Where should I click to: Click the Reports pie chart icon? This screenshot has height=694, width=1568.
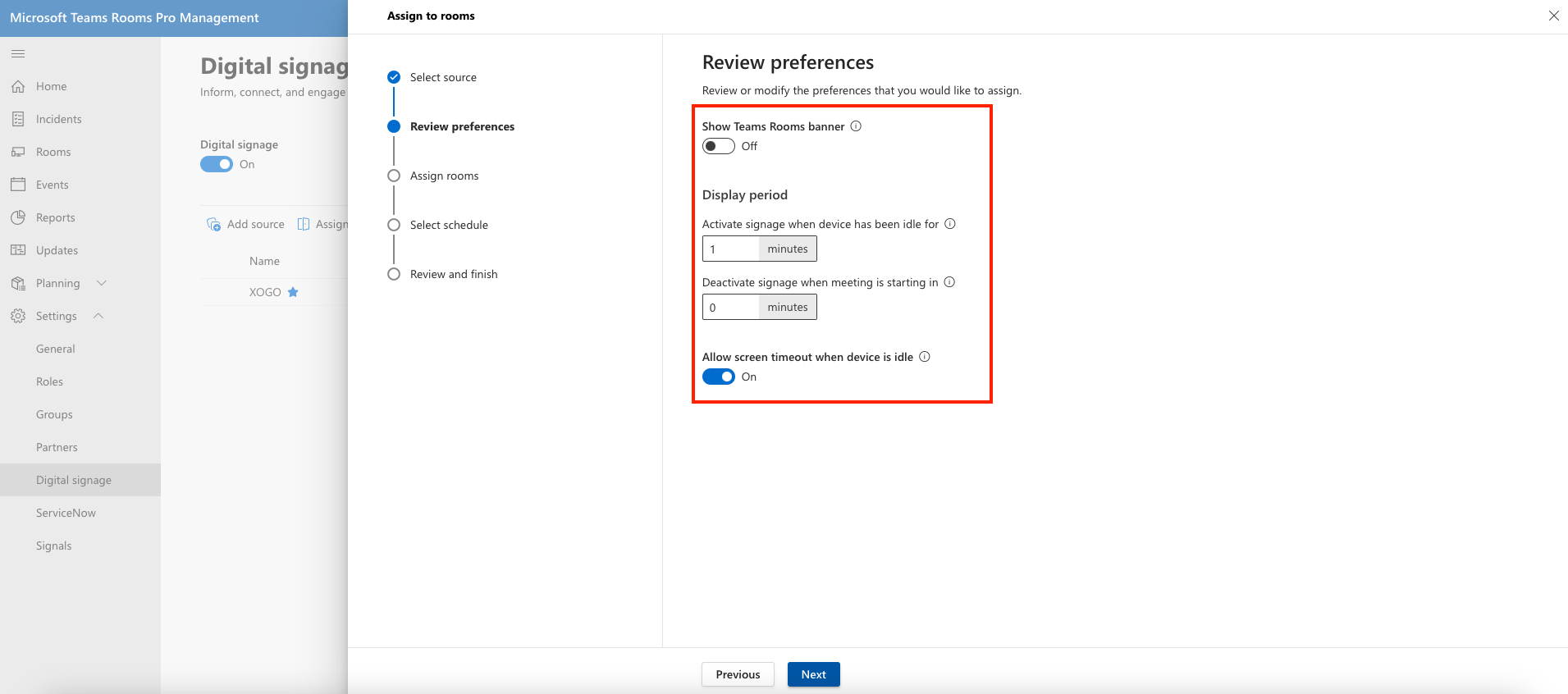coord(18,217)
